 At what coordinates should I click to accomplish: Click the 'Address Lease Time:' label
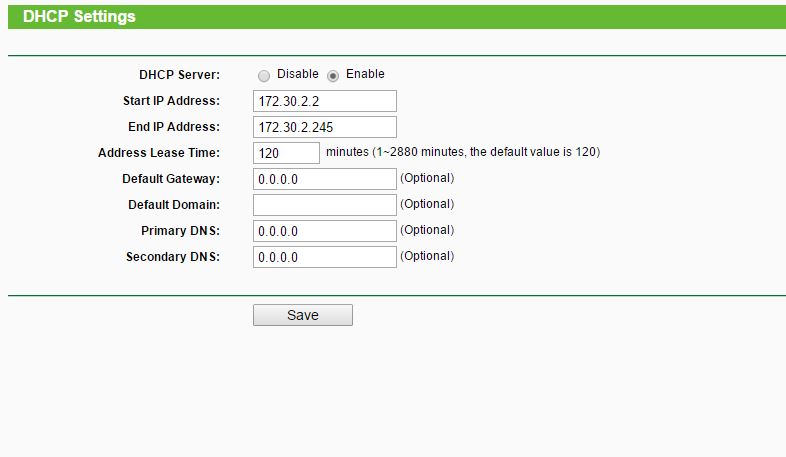coord(159,153)
